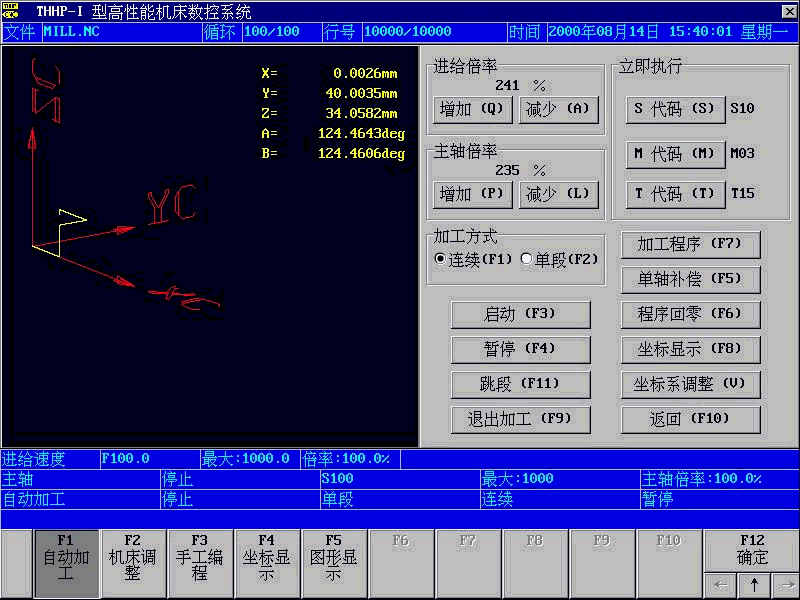Screen dimensions: 800x600
Task: Select the F1 自动加工 softkey
Action: click(66, 563)
